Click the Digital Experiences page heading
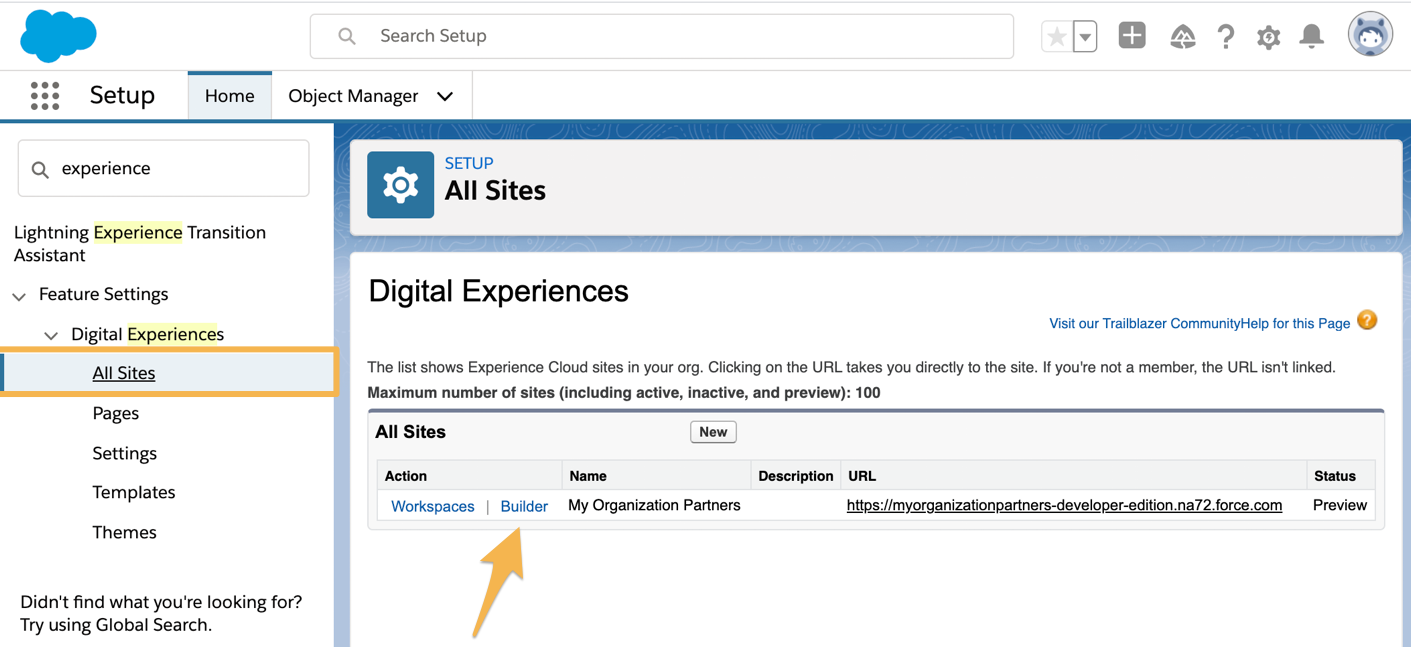 [498, 291]
